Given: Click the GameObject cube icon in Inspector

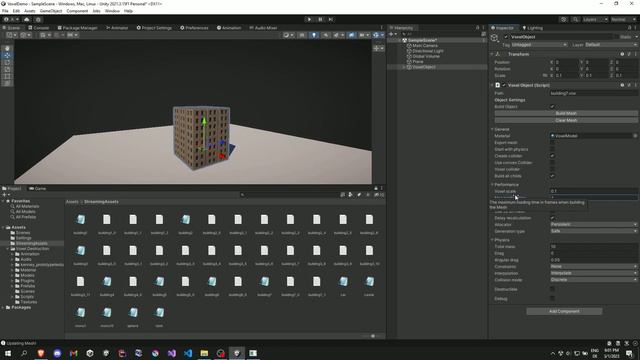Looking at the screenshot, I should click(x=495, y=38).
